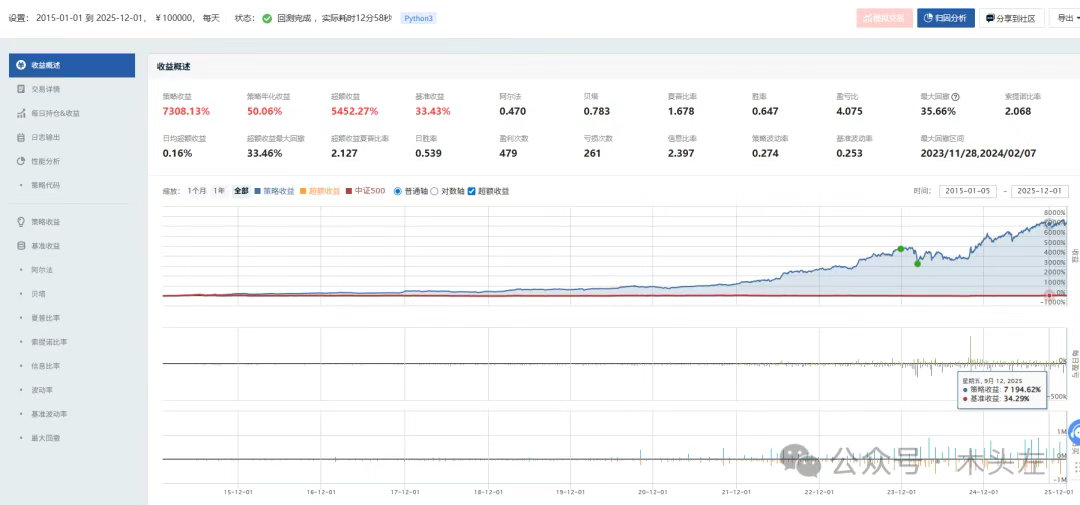Set chart zoom range to 1个月
1080x505 pixels.
coord(197,191)
